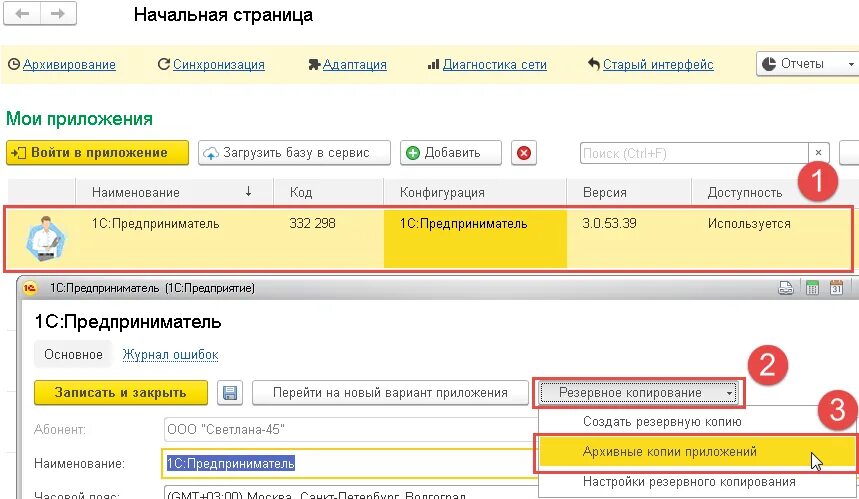Focus the Поиск (Ctrl+F) search field

click(694, 153)
